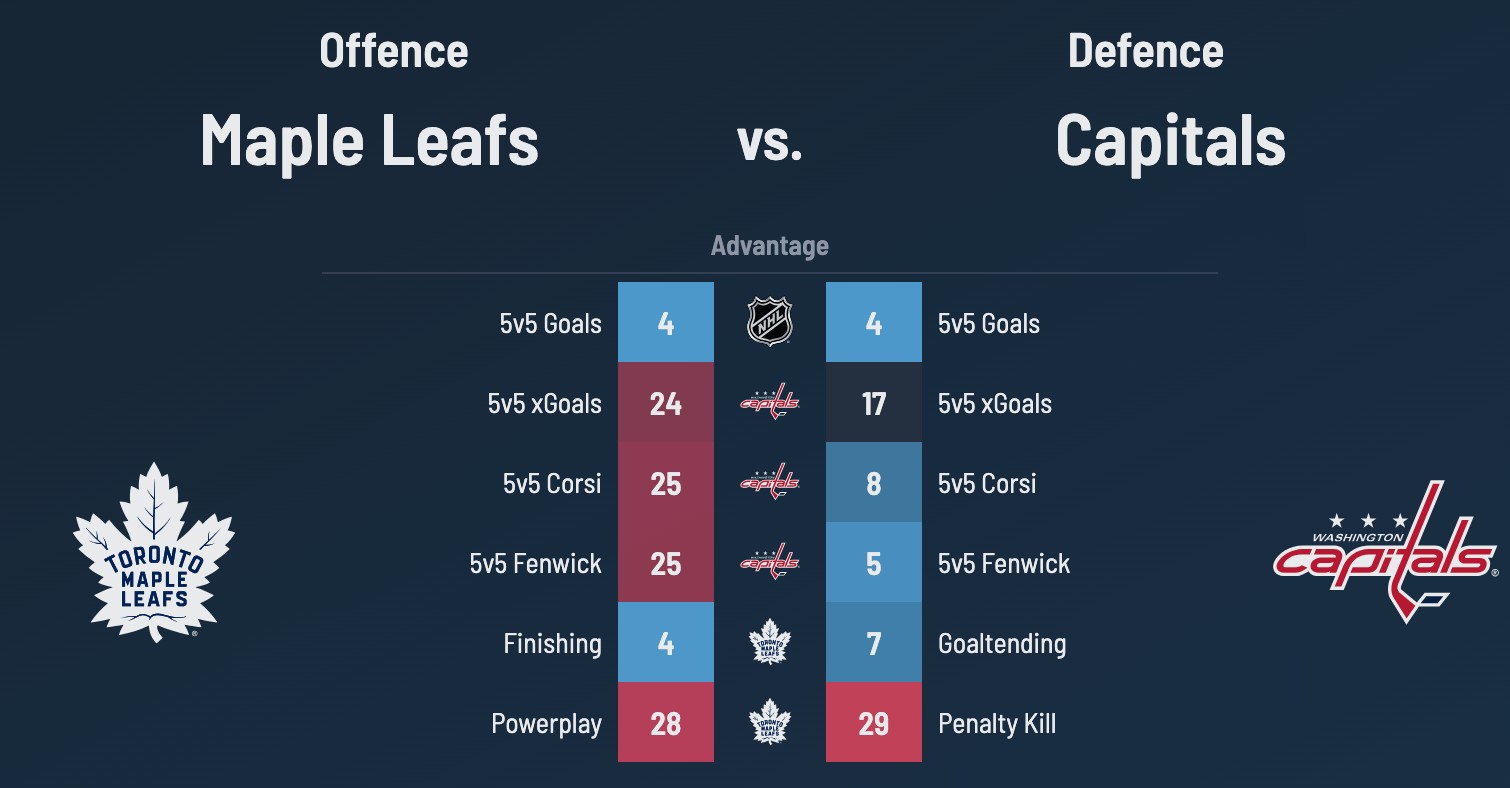Click the Maple Leafs 5v5 Goals rank 4 cell

pos(666,322)
